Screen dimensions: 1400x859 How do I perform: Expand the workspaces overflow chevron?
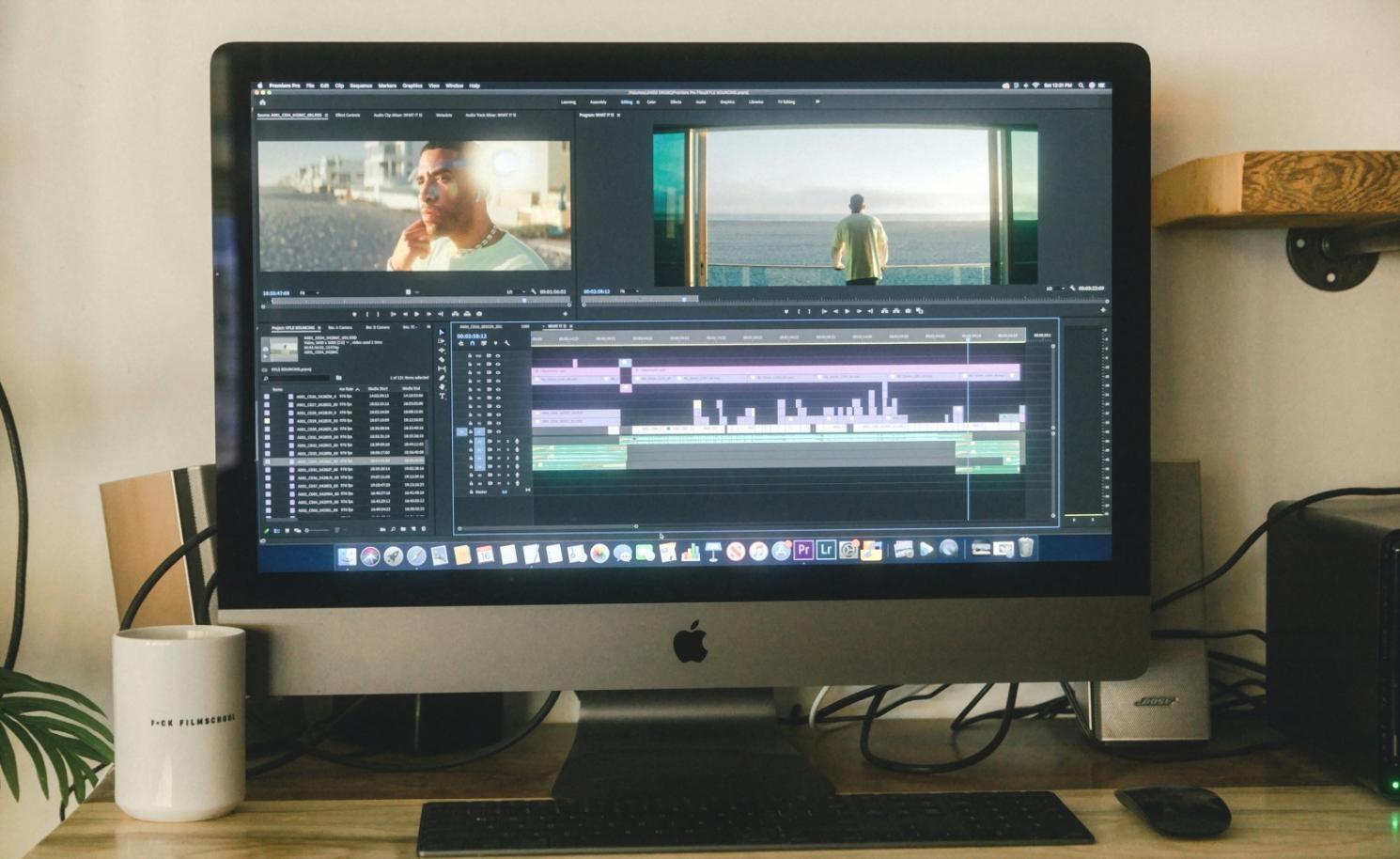[817, 102]
